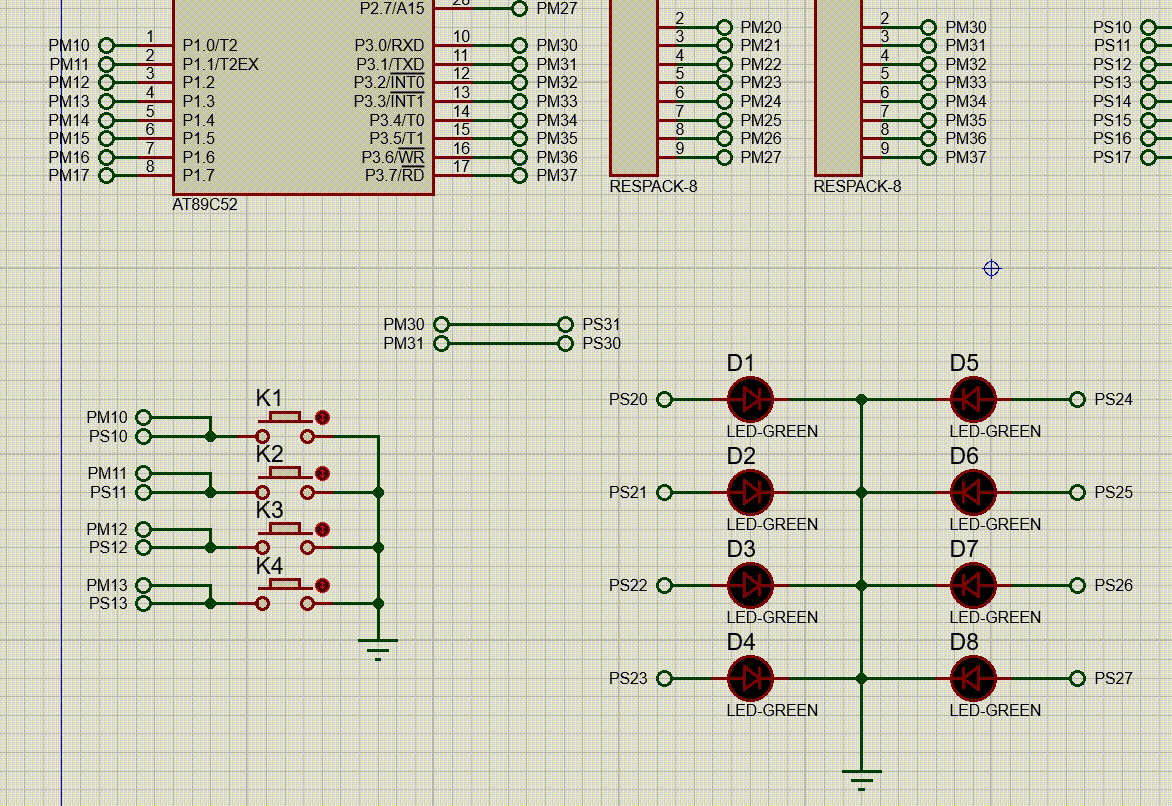Screen dimensions: 1172x806
Task: Click the K1 reference label
Action: coord(269,399)
